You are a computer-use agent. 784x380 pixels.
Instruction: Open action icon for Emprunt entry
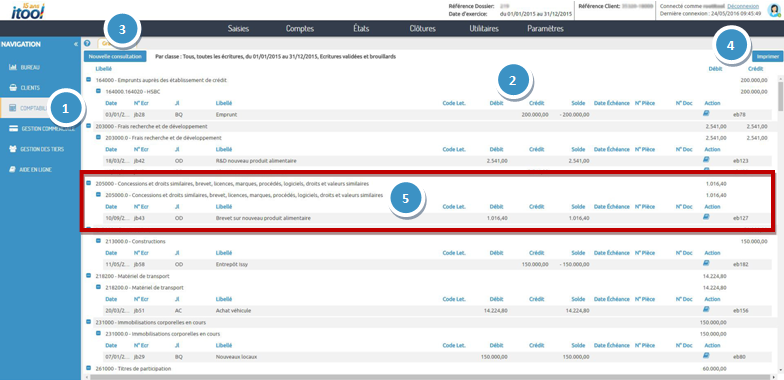[706, 114]
